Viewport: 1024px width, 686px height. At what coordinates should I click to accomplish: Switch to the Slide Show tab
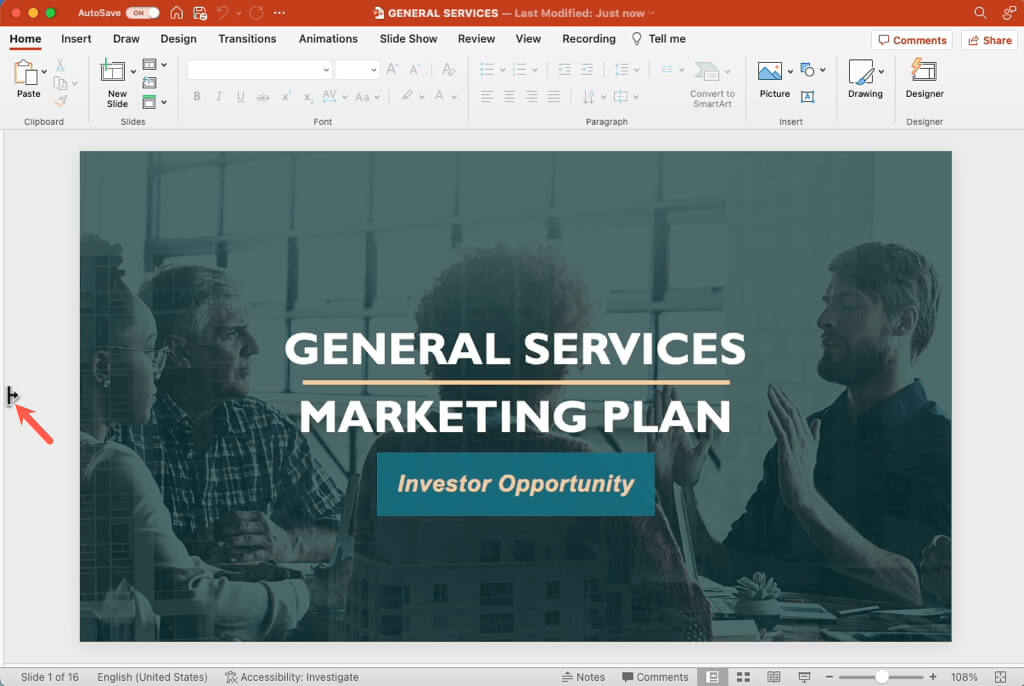(408, 39)
